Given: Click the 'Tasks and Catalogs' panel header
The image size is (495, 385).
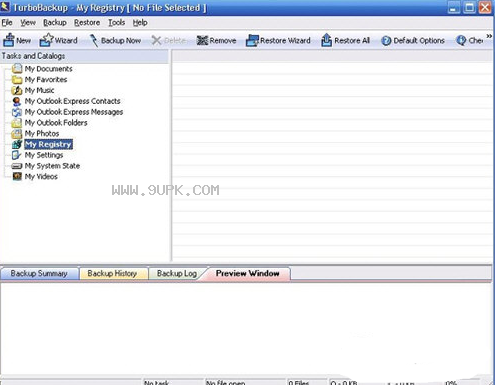Looking at the screenshot, I should [x=84, y=56].
